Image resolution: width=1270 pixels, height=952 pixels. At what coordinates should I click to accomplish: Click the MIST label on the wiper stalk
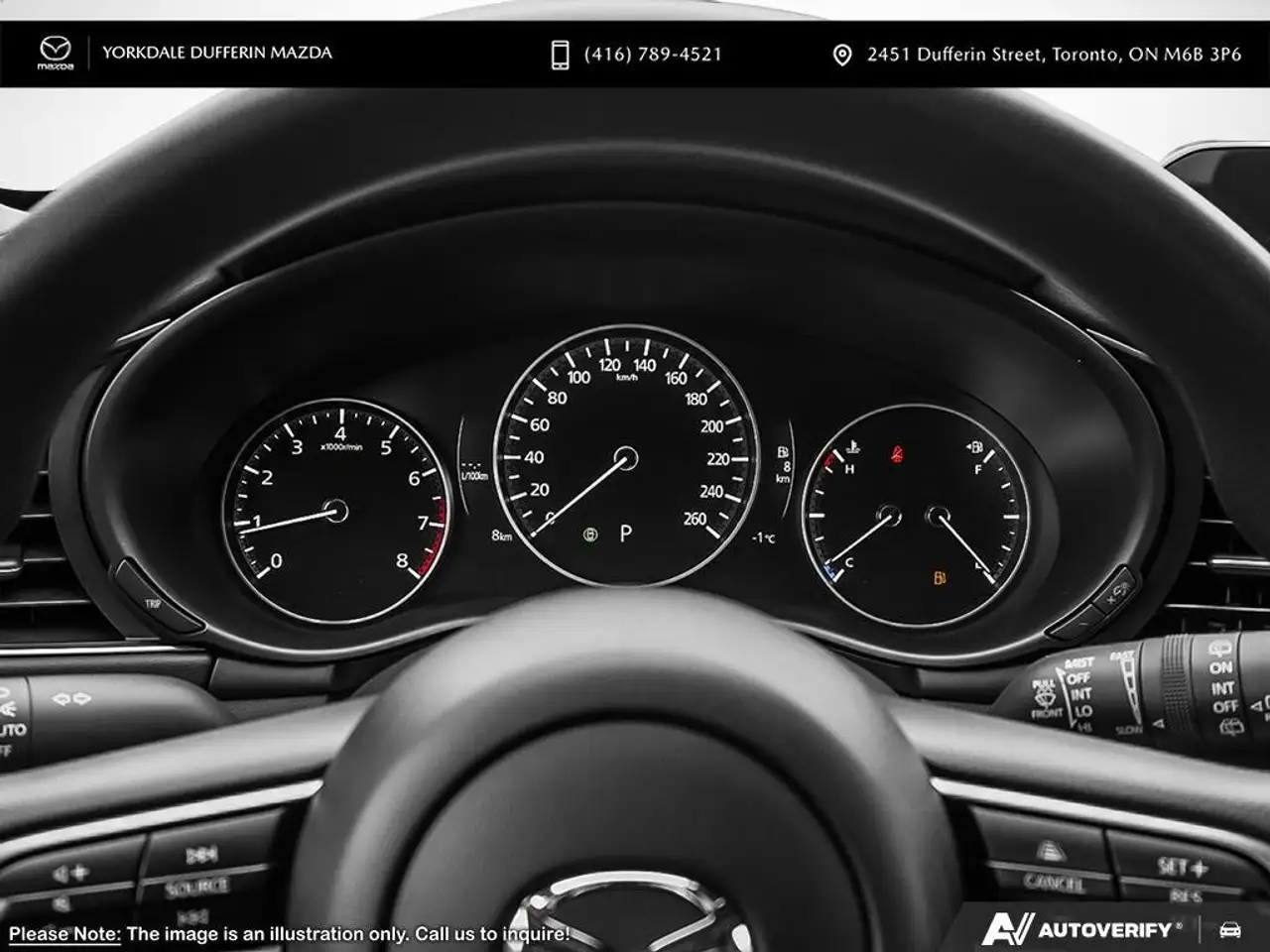[1079, 662]
